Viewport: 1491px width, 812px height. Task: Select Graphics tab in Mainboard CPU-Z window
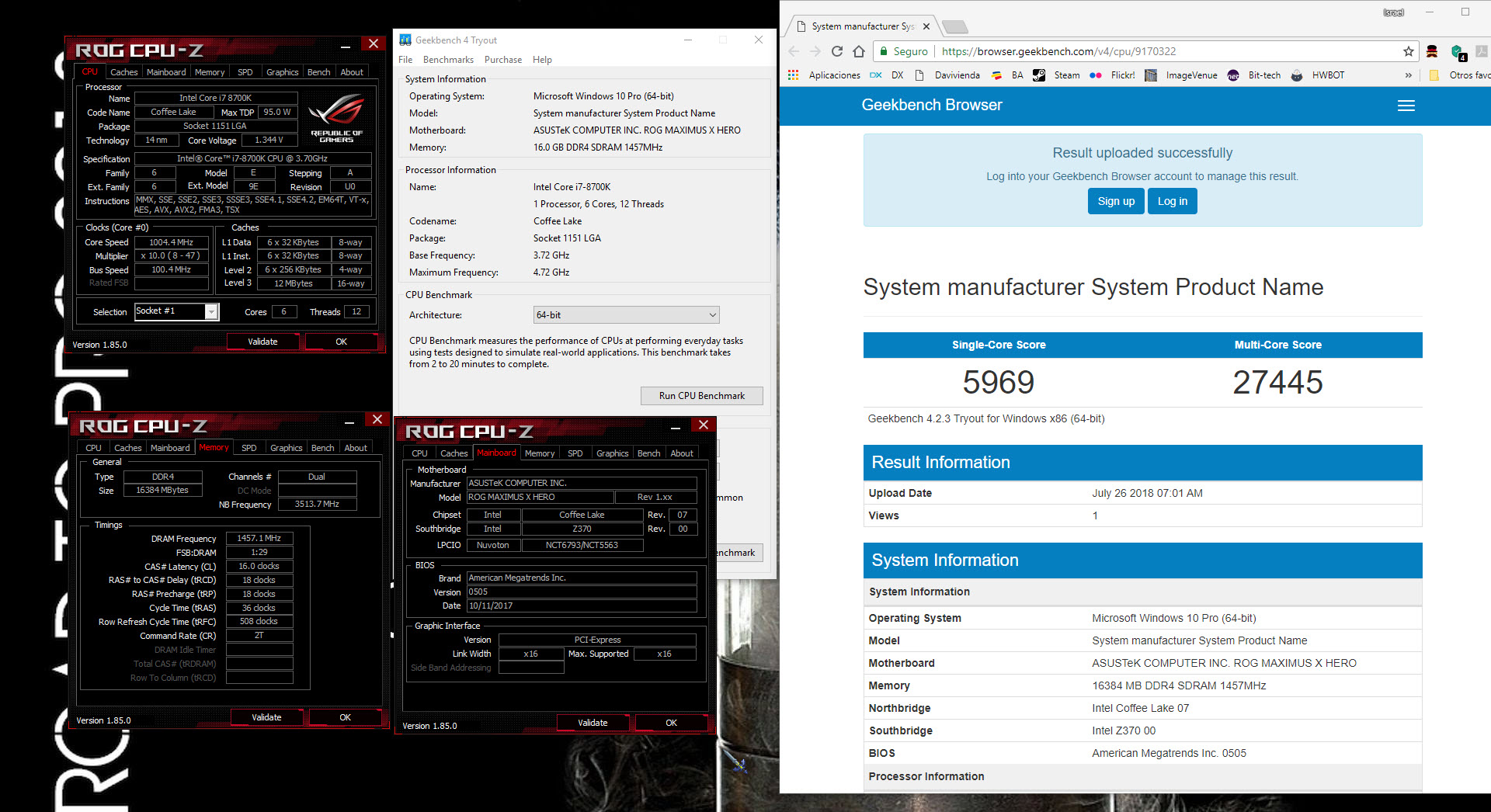(613, 453)
